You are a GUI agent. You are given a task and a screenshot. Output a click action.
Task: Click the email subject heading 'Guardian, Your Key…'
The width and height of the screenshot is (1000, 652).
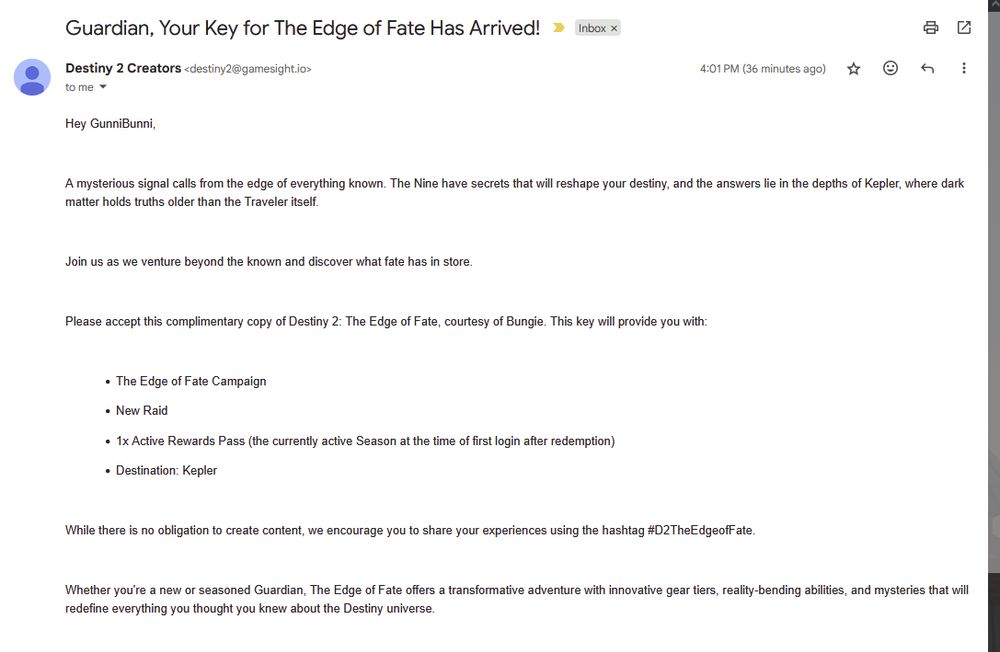pos(302,28)
